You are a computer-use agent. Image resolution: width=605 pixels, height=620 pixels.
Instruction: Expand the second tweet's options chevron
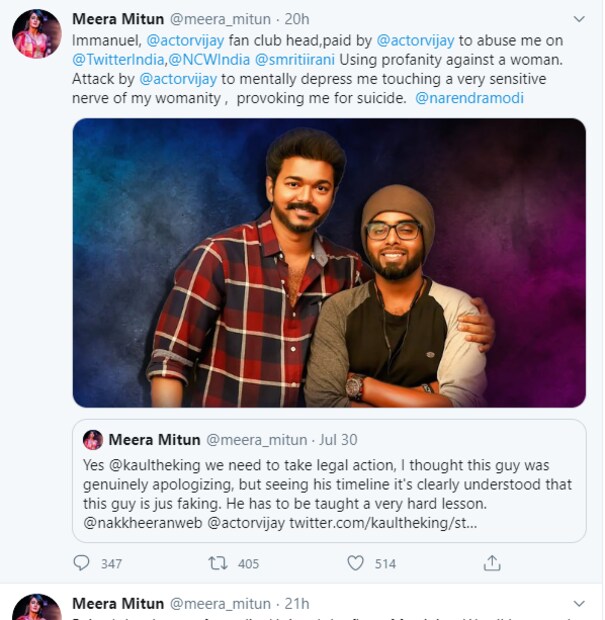[578, 605]
